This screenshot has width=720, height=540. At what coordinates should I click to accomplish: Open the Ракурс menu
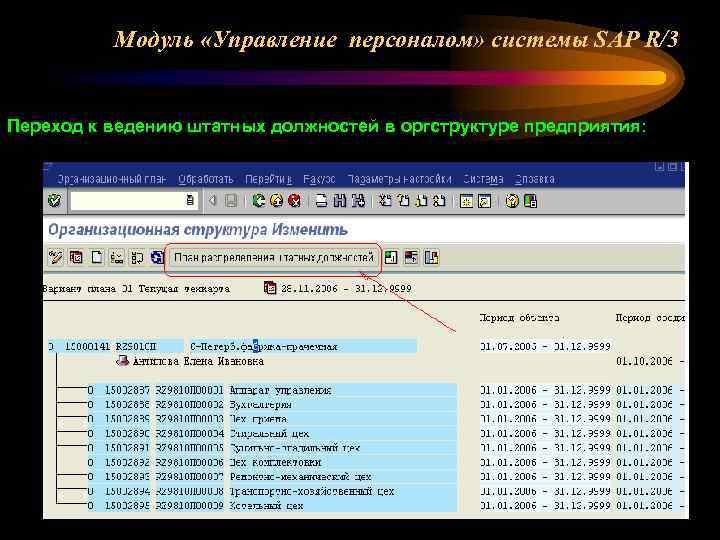point(320,179)
